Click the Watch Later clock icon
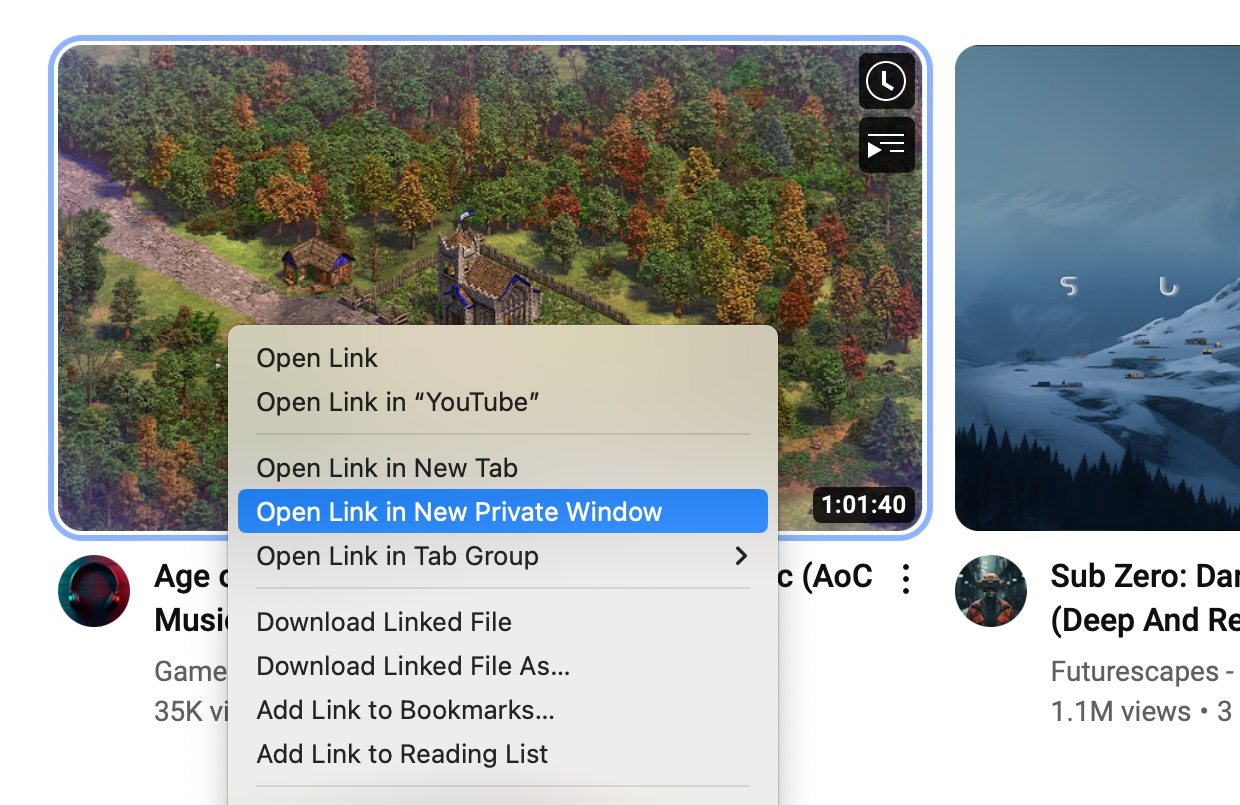The width and height of the screenshot is (1240, 805). (x=886, y=81)
